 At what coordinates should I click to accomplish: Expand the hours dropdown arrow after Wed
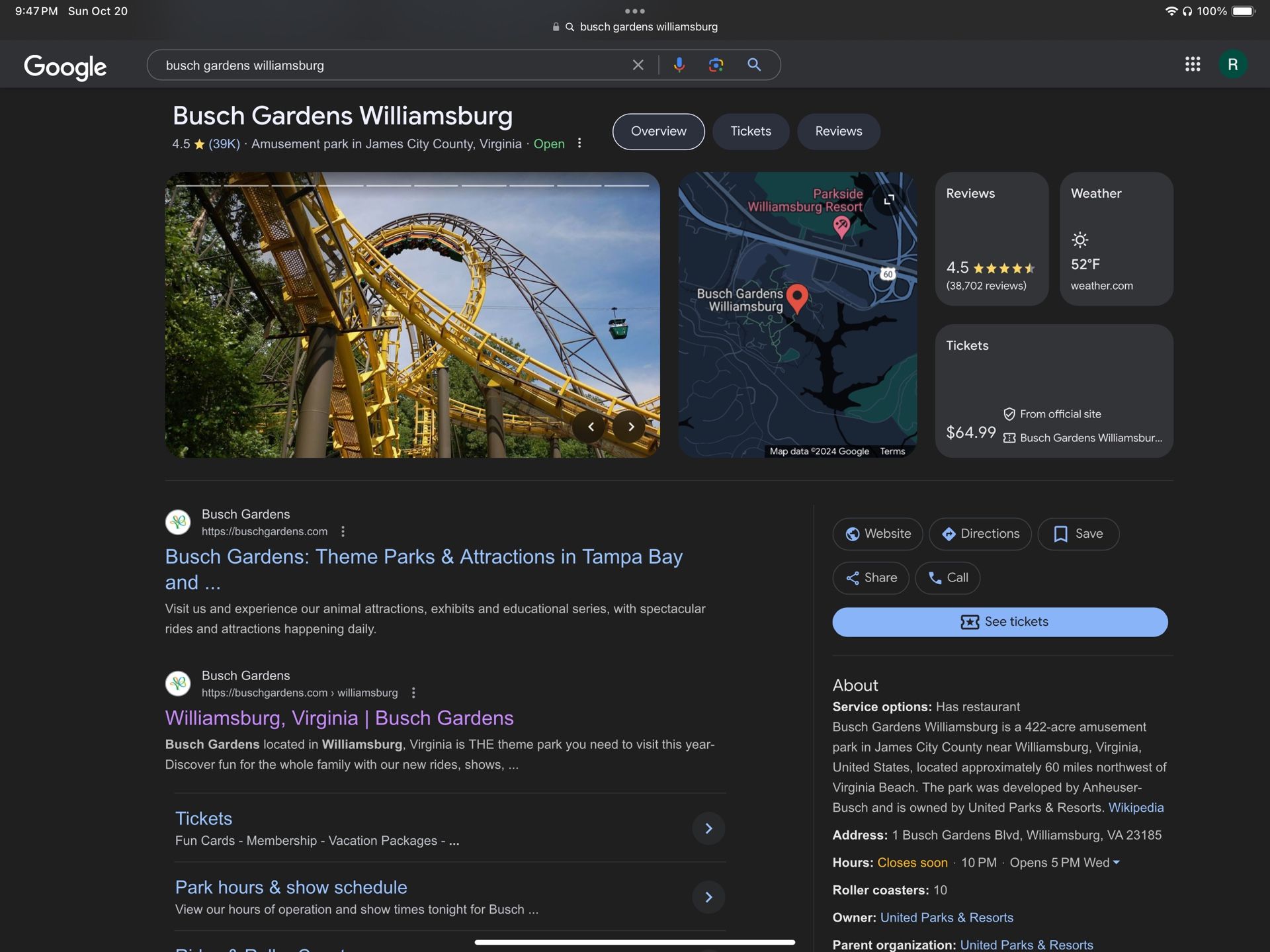click(1117, 863)
